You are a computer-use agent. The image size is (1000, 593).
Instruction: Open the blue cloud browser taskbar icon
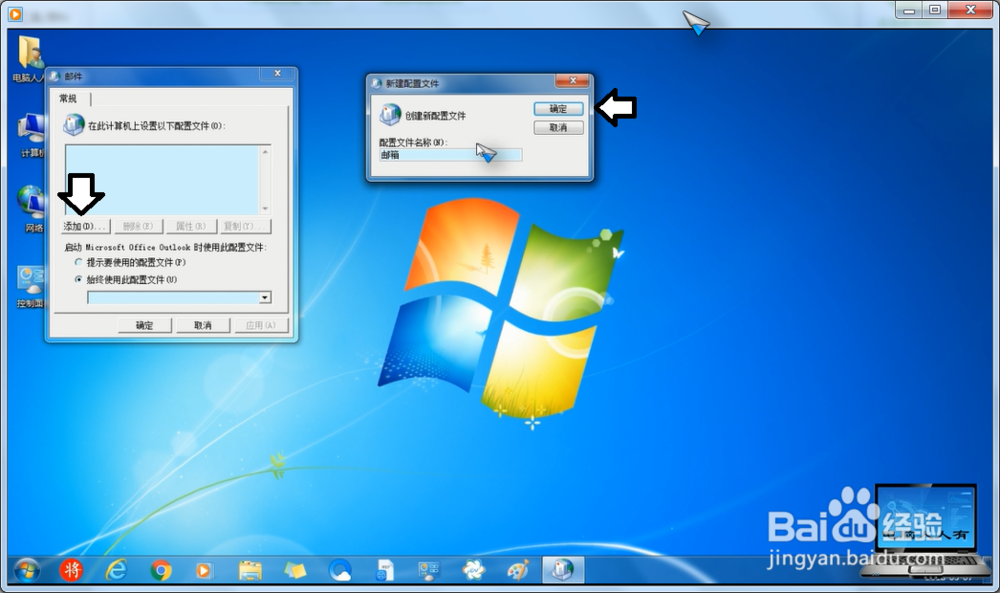point(340,570)
